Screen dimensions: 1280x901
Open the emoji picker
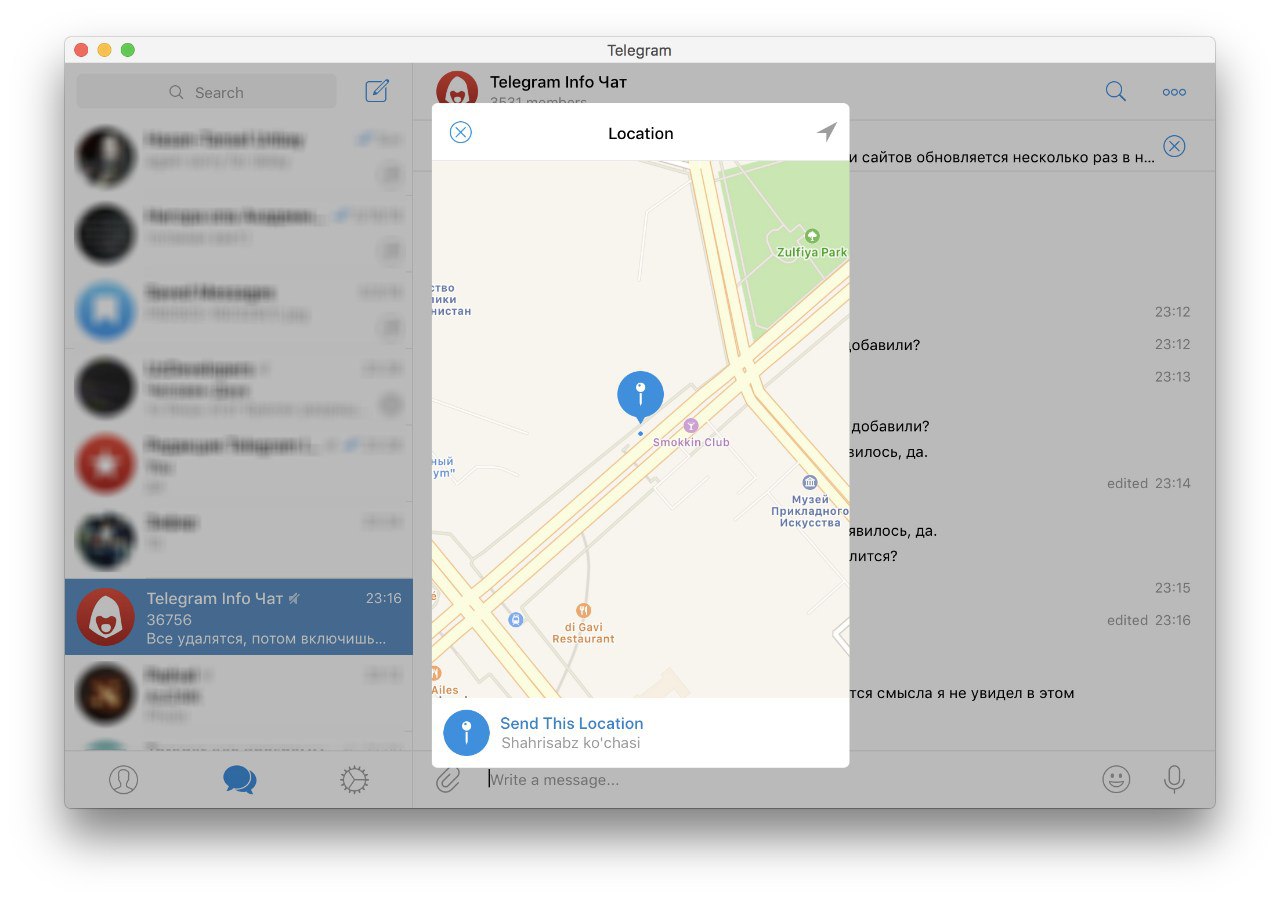pos(1116,780)
